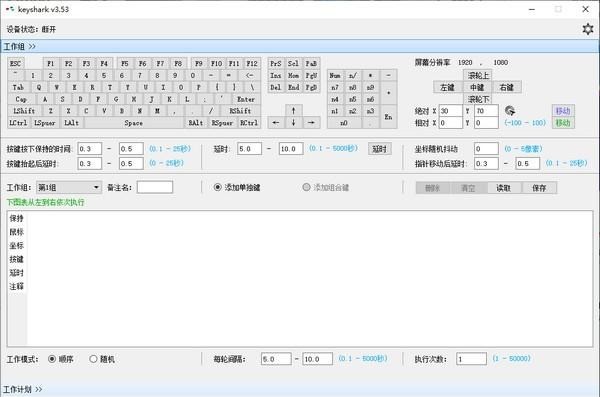This screenshot has height=397, width=600.
Task: Click the cursor position capture icon
Action: (x=510, y=111)
